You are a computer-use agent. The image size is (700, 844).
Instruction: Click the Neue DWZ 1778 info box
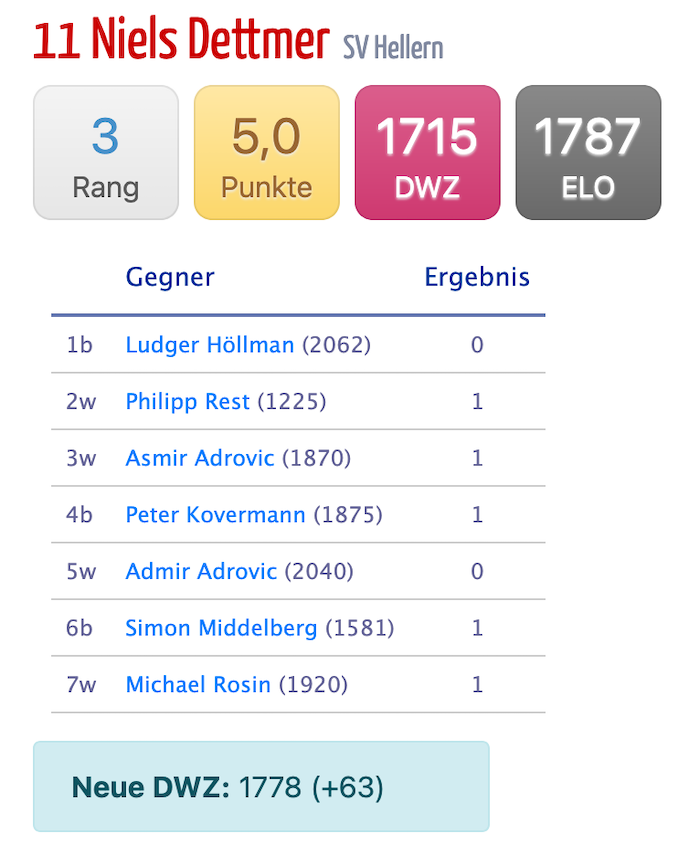[x=261, y=787]
